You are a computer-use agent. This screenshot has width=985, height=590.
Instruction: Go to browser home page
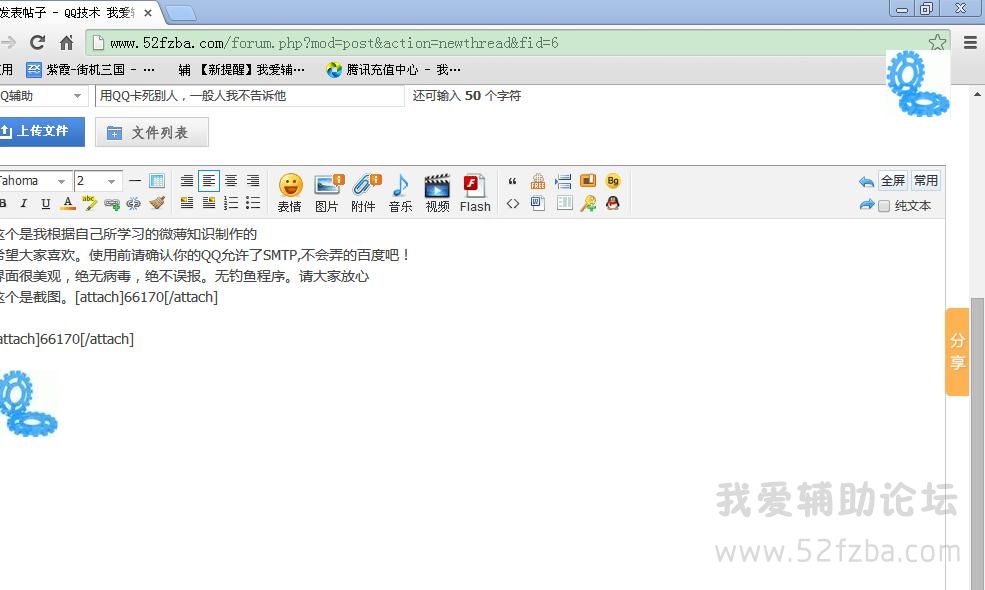[67, 43]
